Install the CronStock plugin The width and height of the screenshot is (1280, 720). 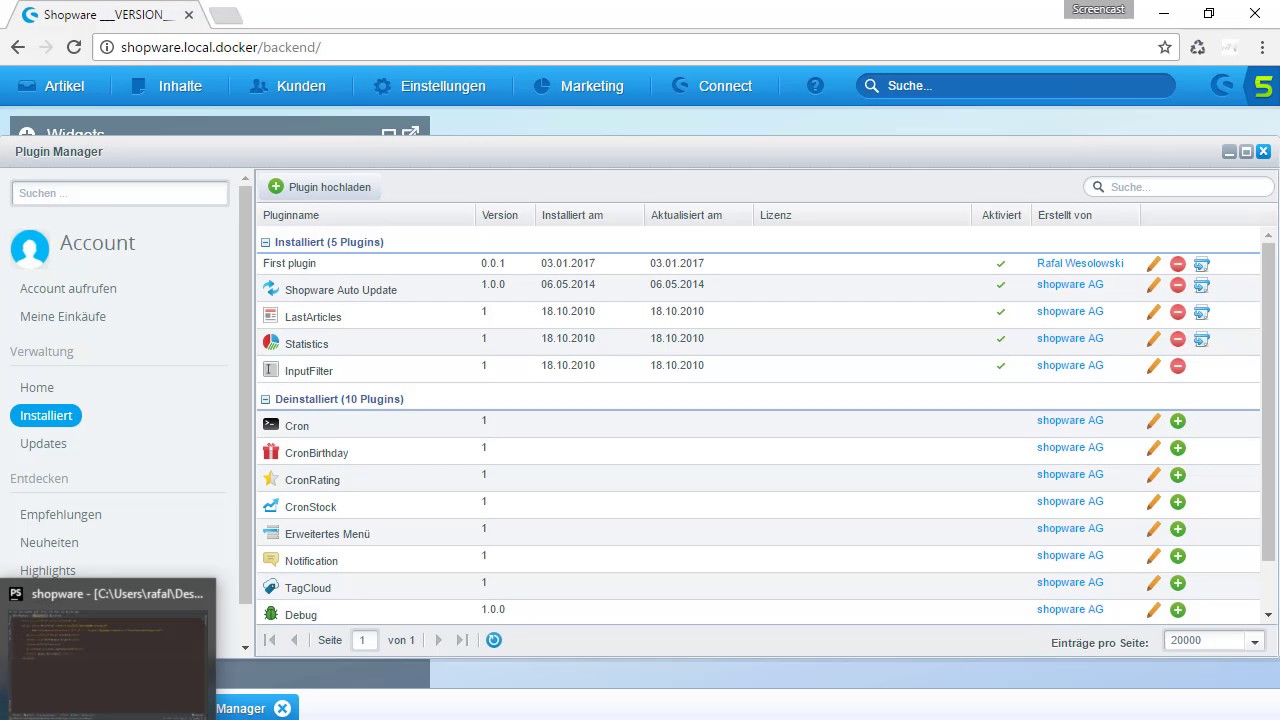(x=1178, y=502)
